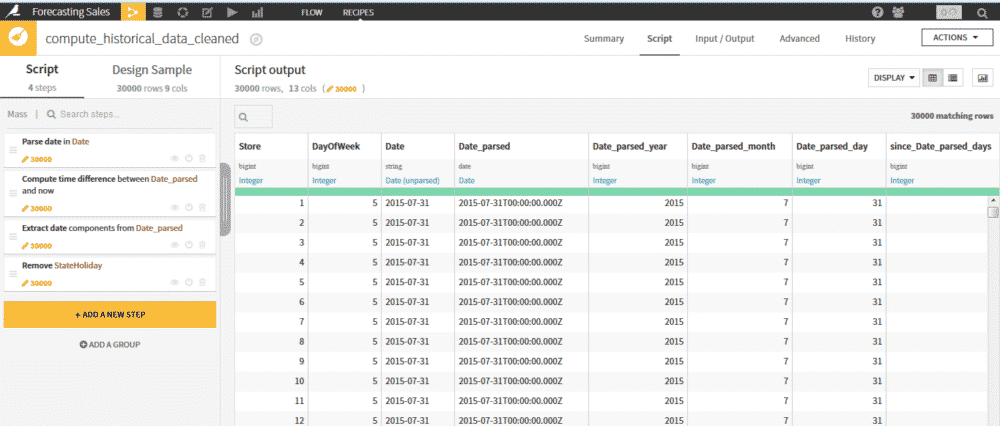Open the History tab
The image size is (1000, 426).
(x=859, y=39)
